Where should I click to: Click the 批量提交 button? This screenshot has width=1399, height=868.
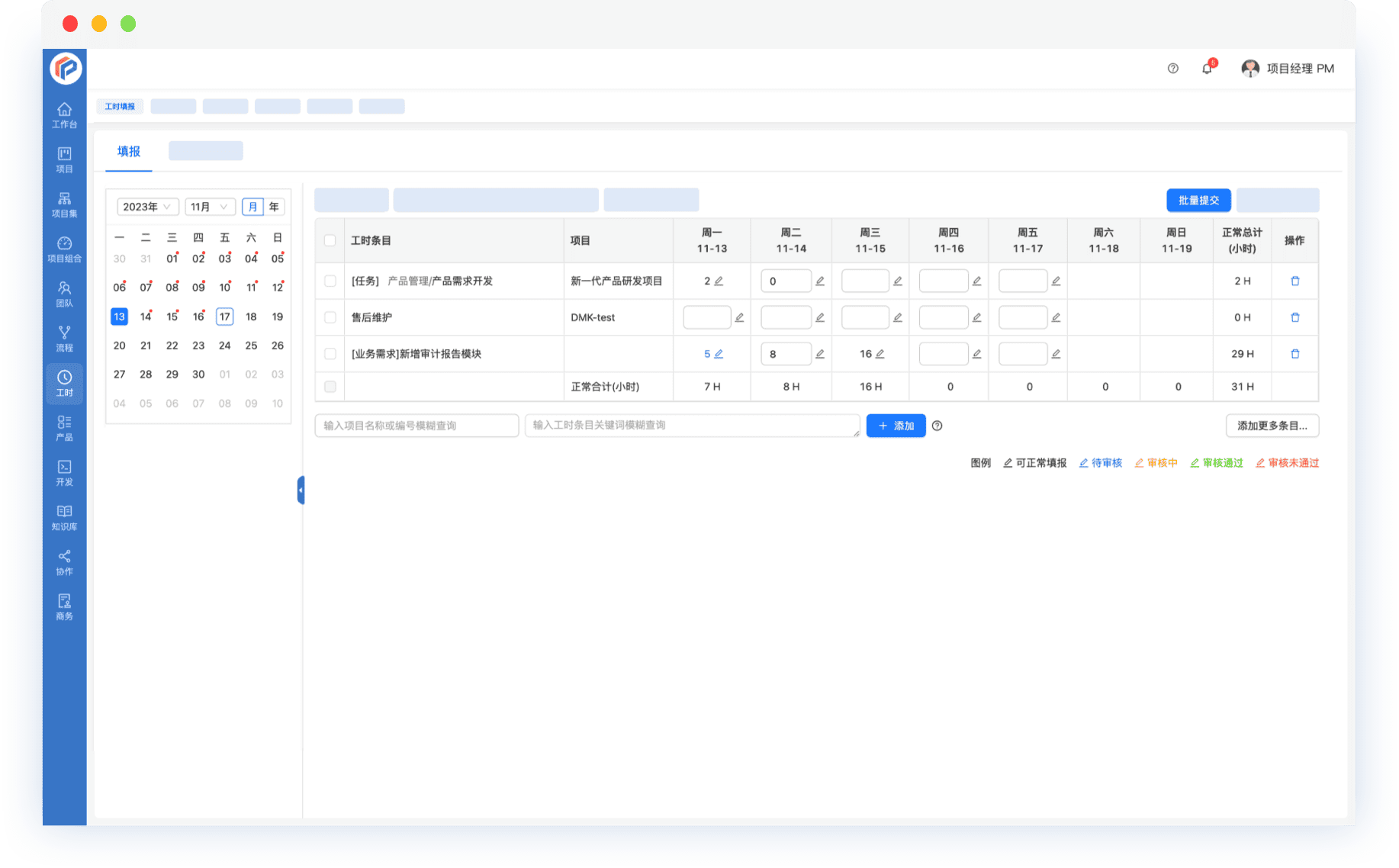point(1198,201)
